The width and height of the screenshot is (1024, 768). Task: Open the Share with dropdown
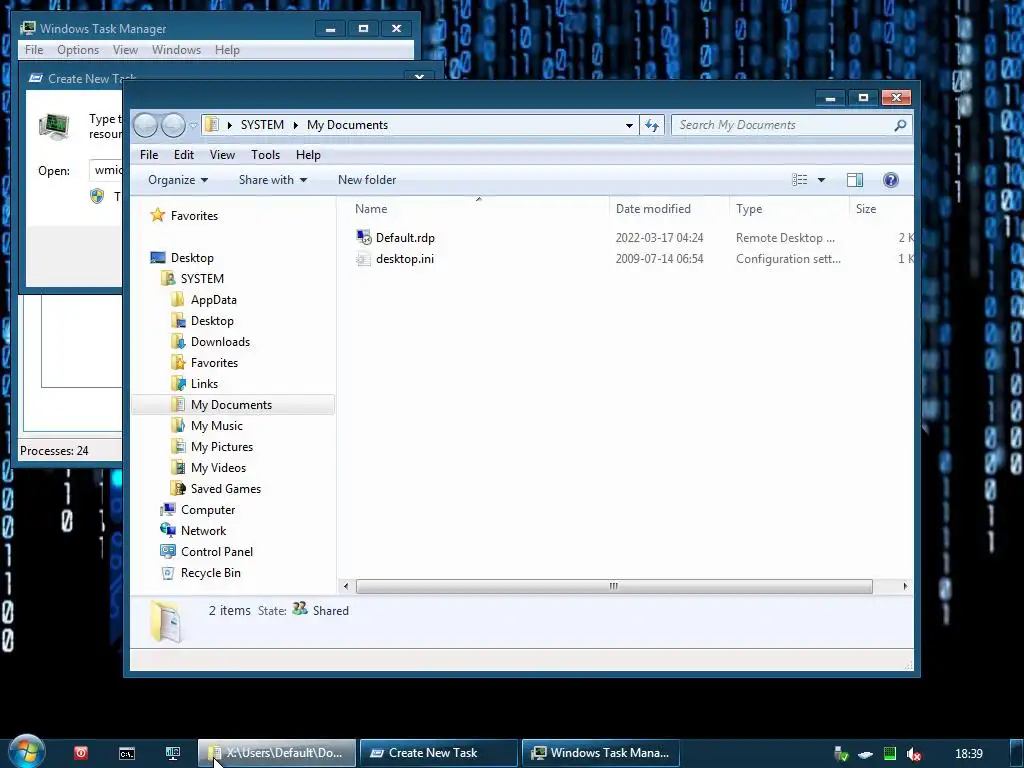pos(273,180)
